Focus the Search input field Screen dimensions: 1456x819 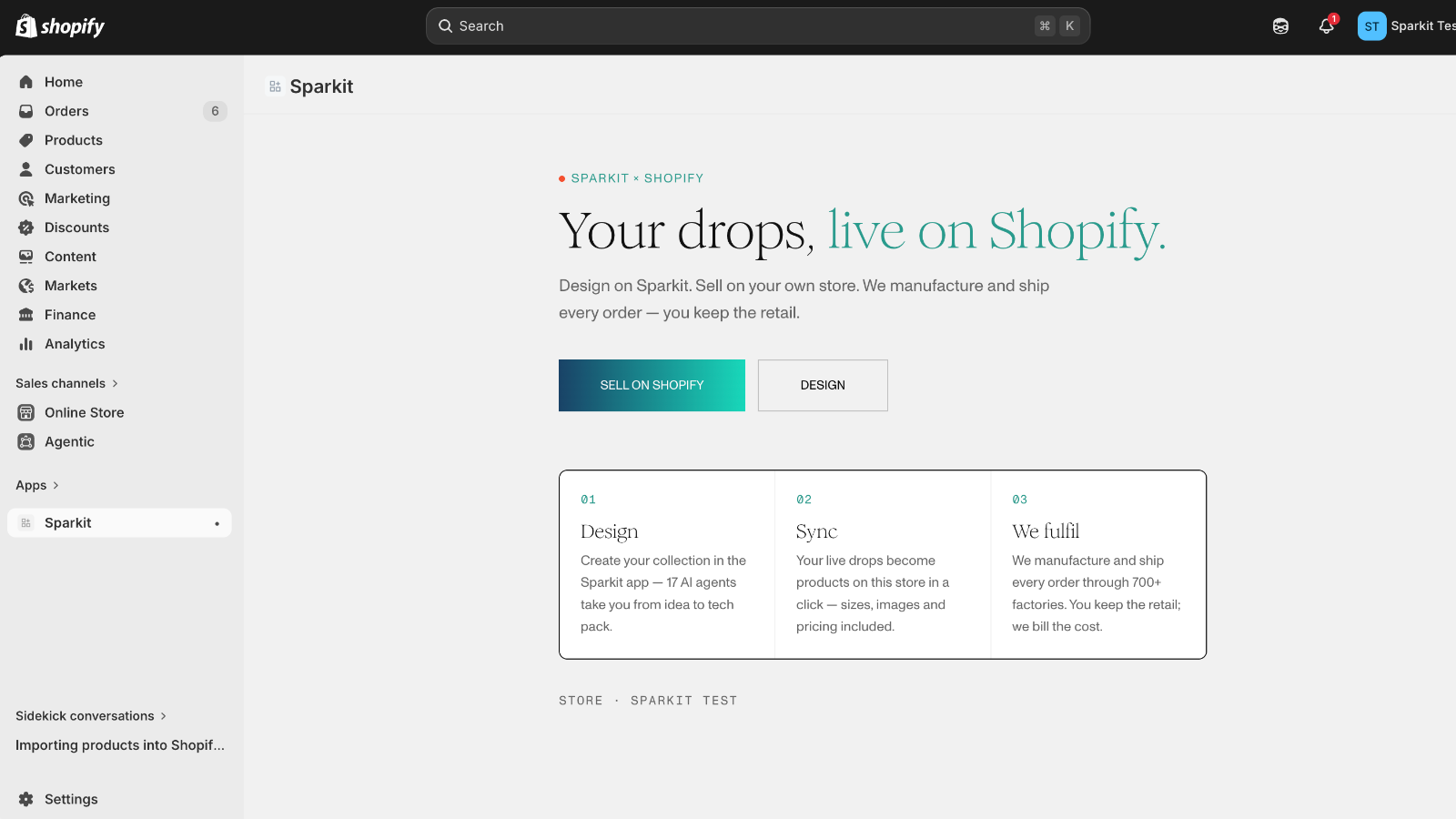(x=758, y=26)
